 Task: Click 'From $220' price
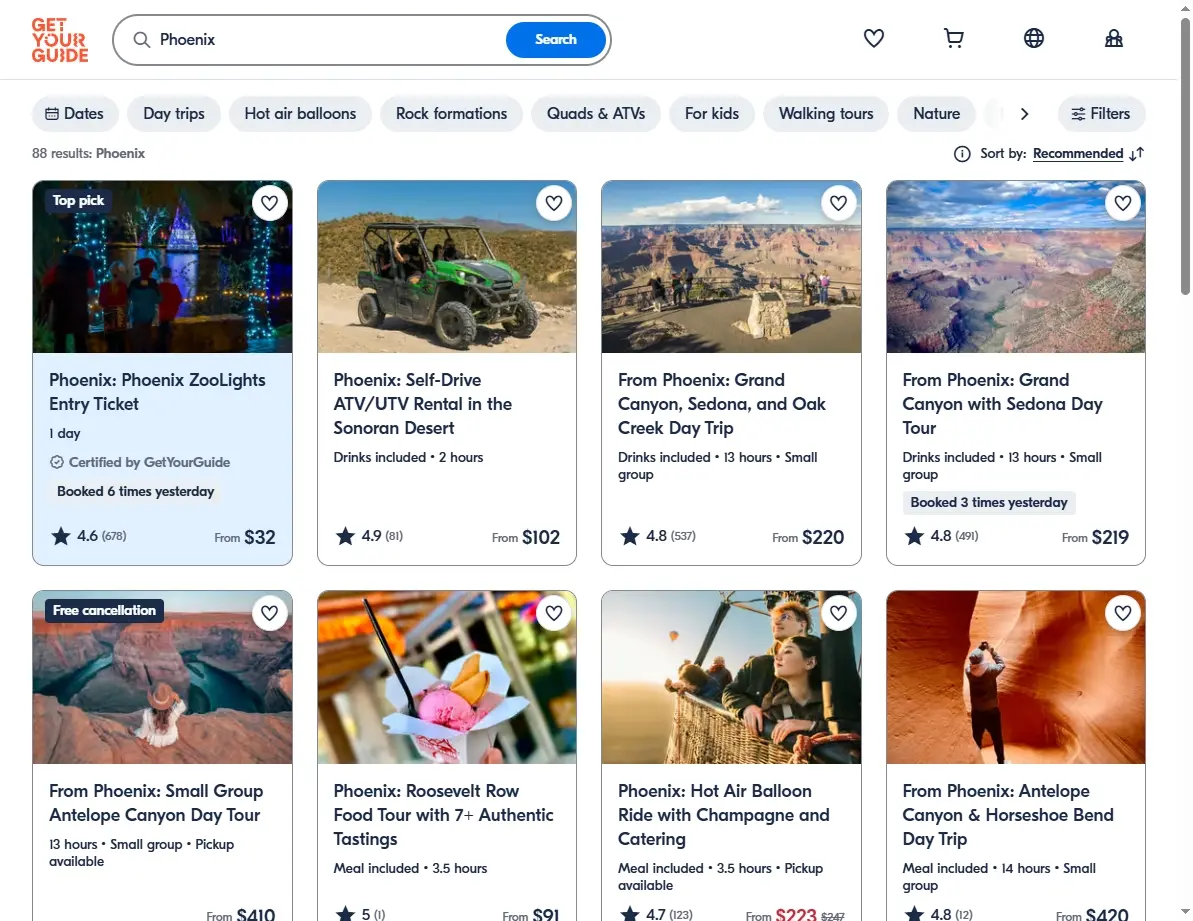pos(808,538)
